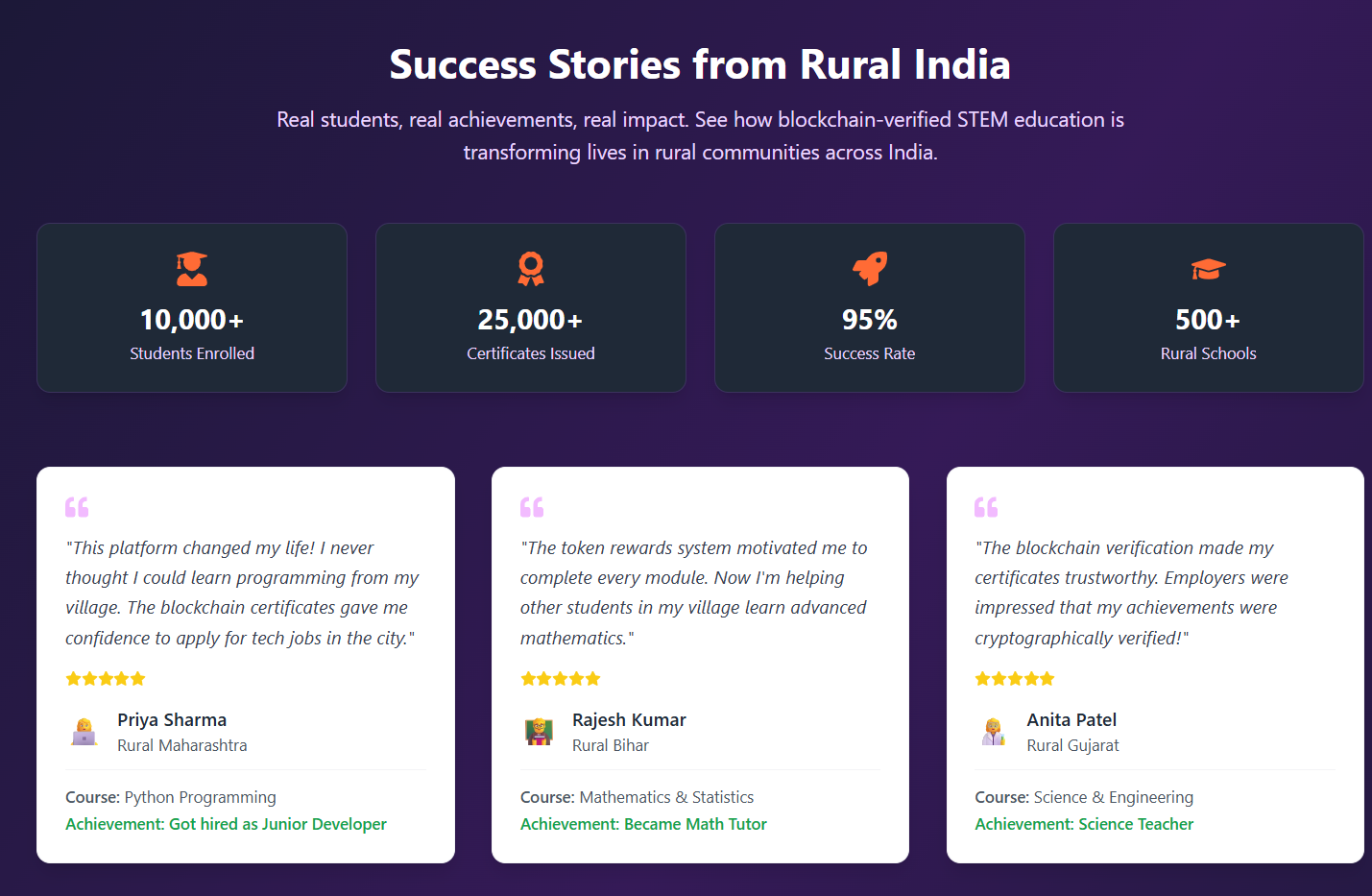This screenshot has width=1372, height=896.
Task: Click Rajesh Kumar's avatar emoji
Action: click(539, 732)
